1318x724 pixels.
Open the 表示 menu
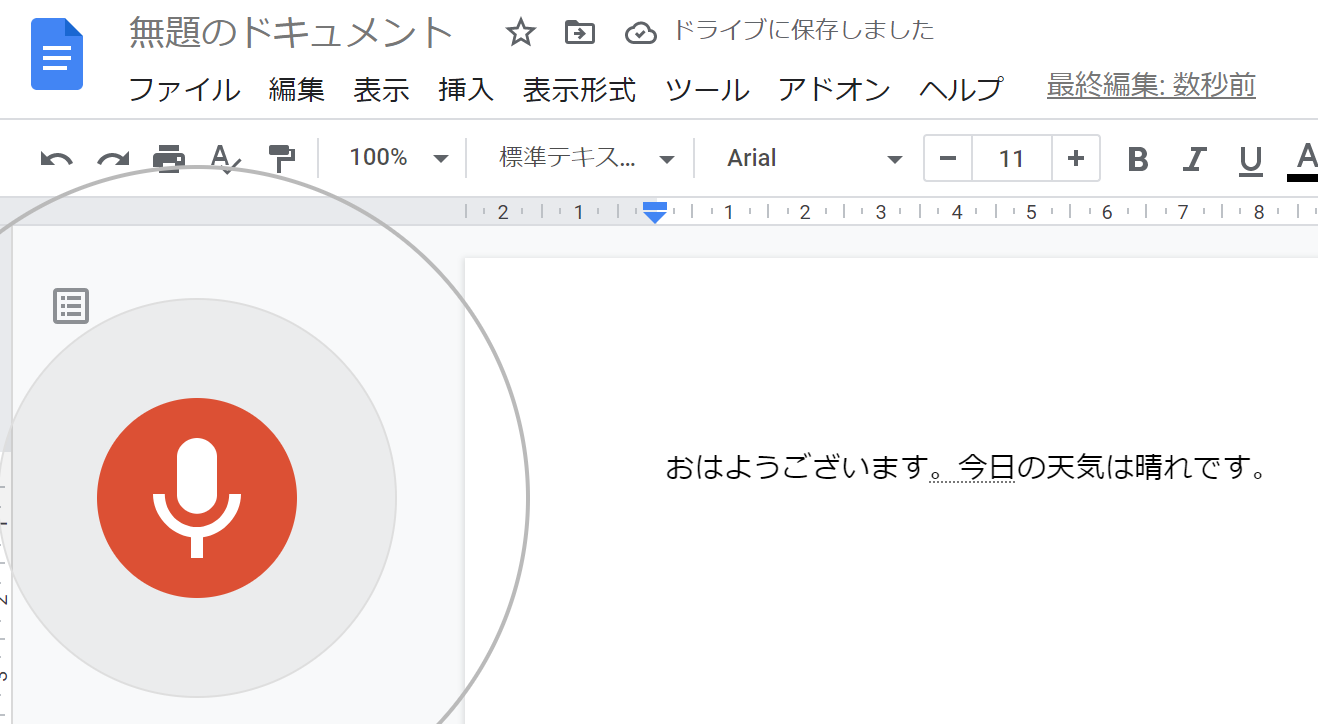click(382, 89)
